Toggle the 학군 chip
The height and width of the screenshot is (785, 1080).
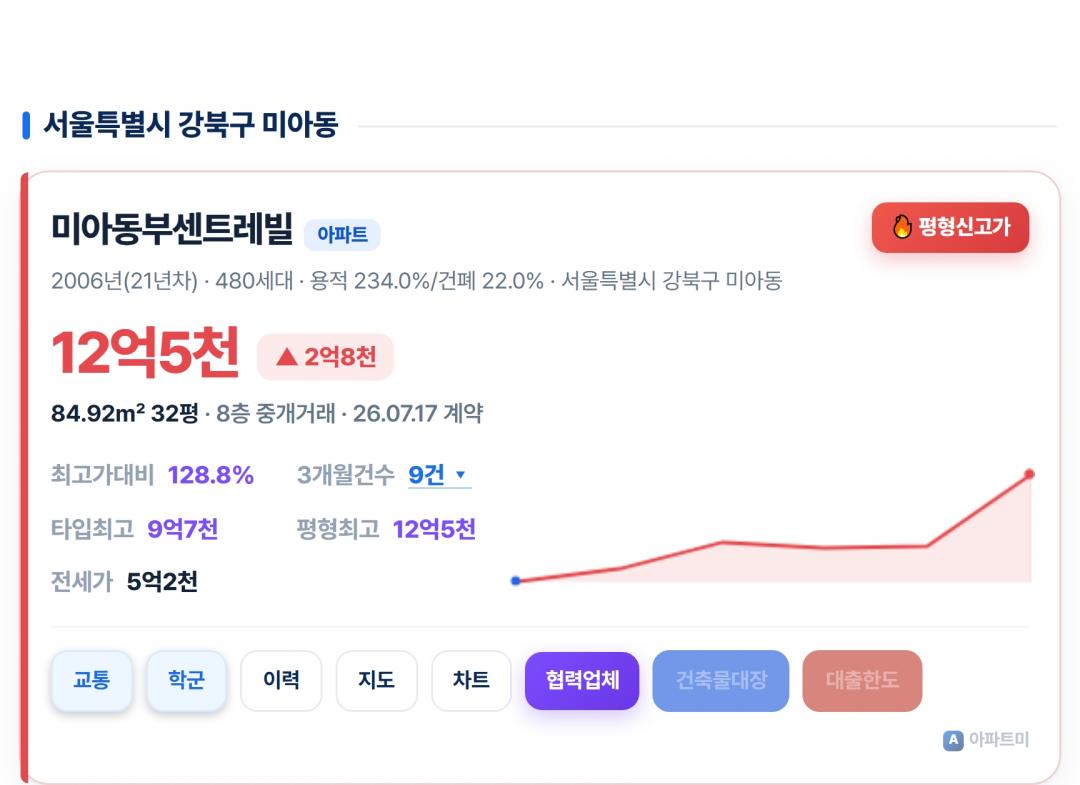(186, 680)
